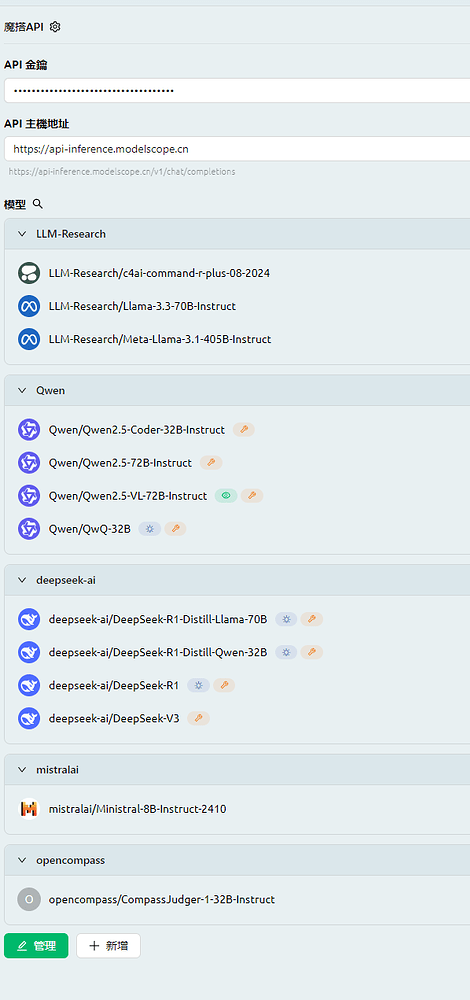
Task: Open settings gear next to 魔搭API
Action: 55,27
